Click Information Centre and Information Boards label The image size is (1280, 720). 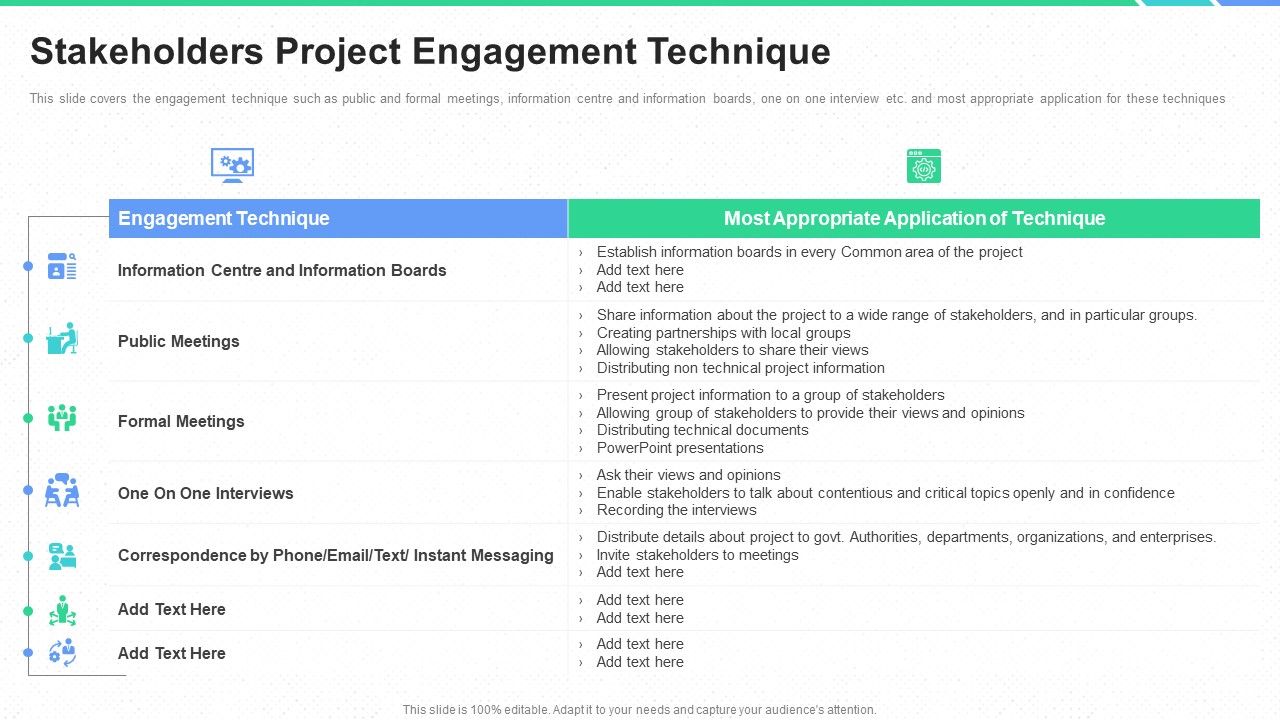pyautogui.click(x=282, y=270)
